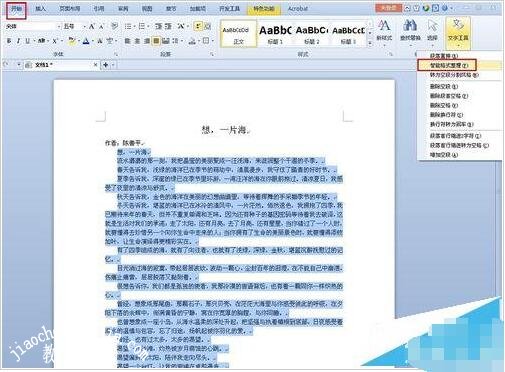Image resolution: width=505 pixels, height=372 pixels.
Task: Apply the 标题 2 heading style
Action: point(312,34)
